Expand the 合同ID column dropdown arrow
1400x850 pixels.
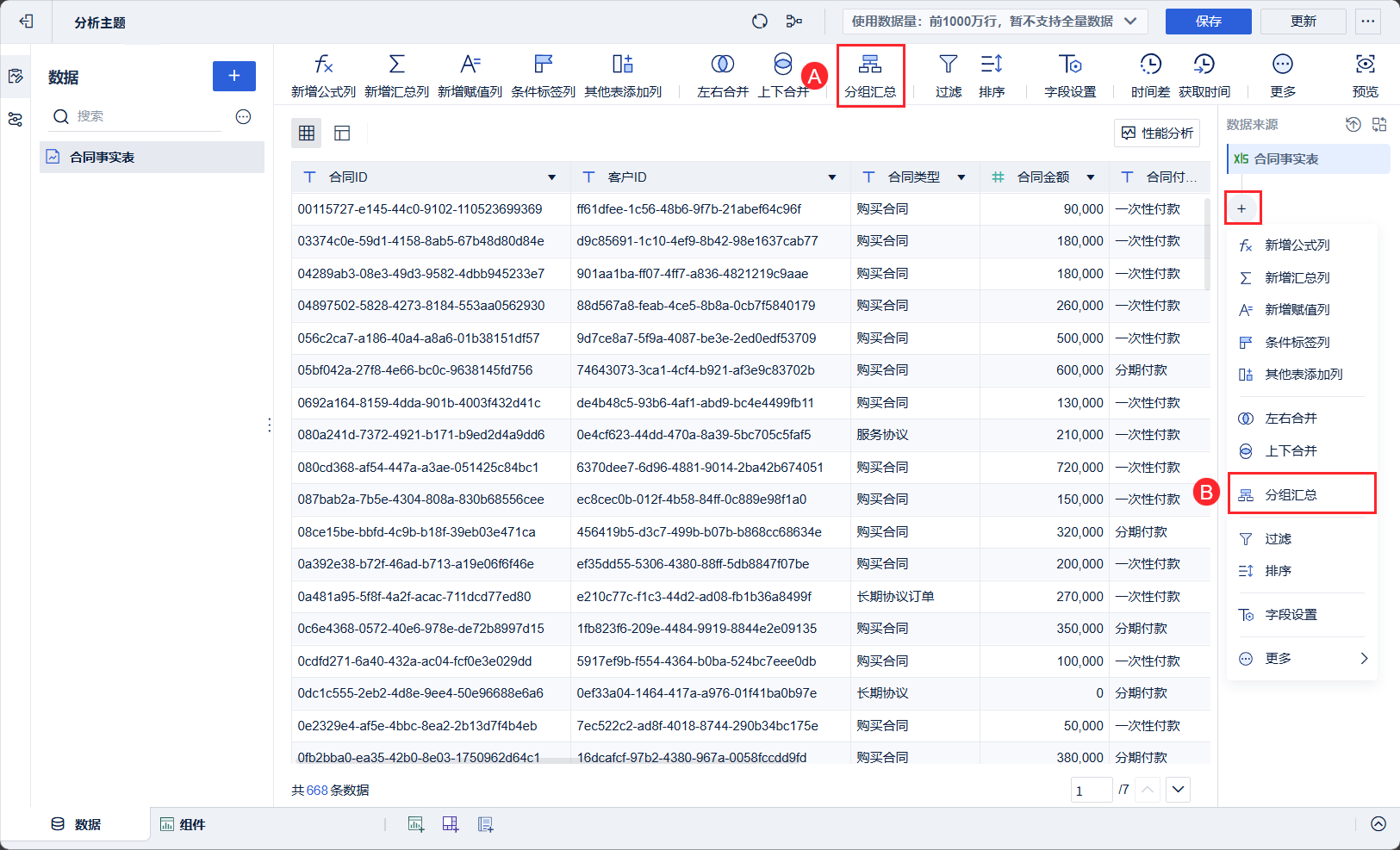click(551, 177)
